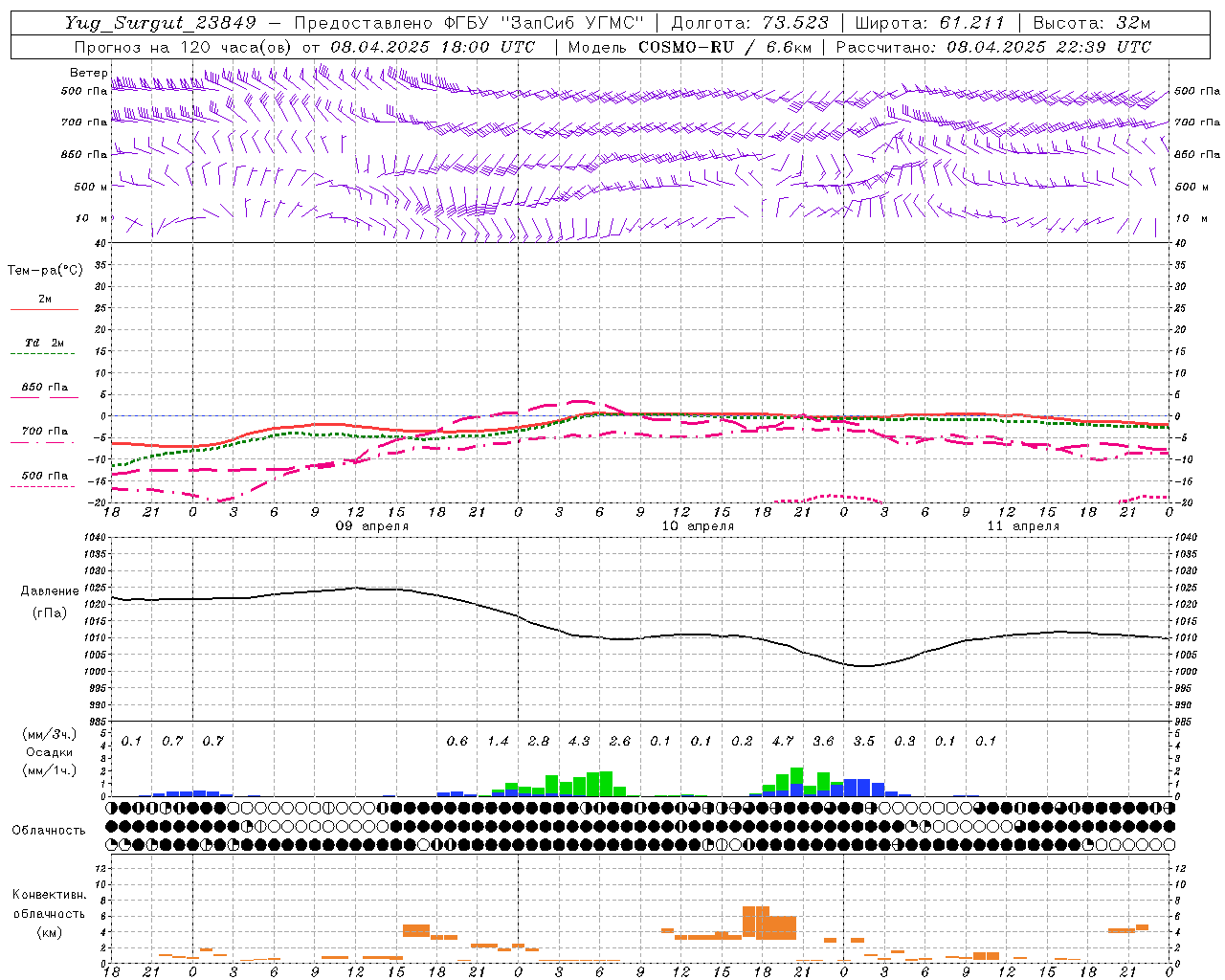The height and width of the screenshot is (980, 1225).
Task: Click the 0.2 precipitation value
Action: pos(742,742)
